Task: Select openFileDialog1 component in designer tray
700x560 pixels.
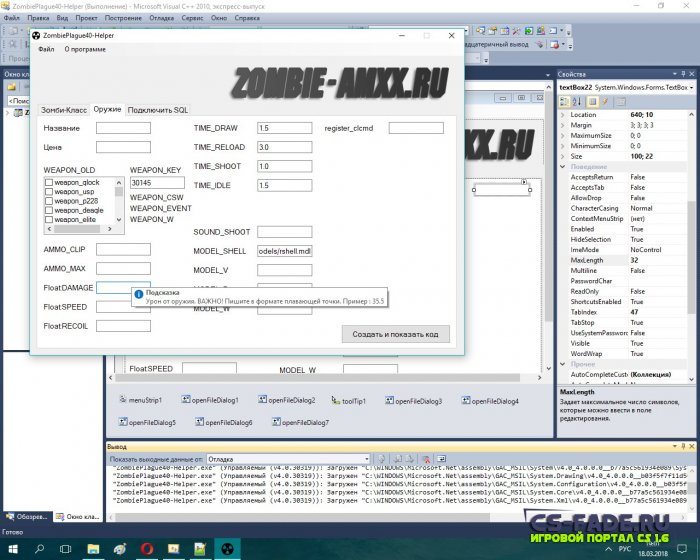Action: point(210,400)
